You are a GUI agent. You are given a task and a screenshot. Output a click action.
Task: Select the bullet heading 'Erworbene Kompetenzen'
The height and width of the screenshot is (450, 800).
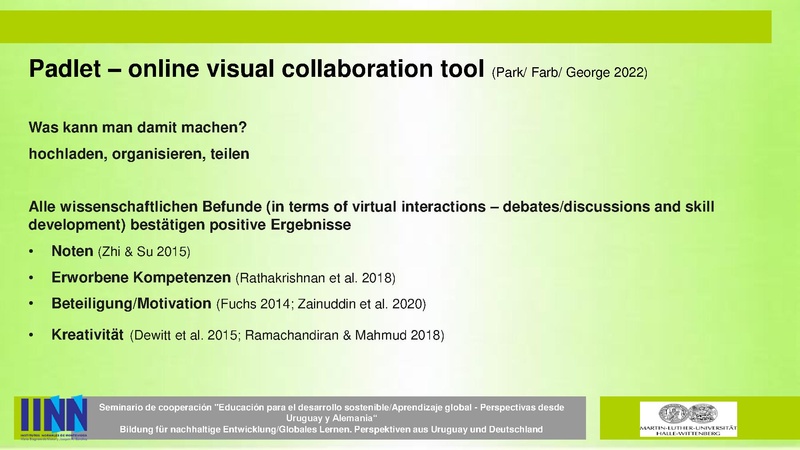tap(141, 278)
